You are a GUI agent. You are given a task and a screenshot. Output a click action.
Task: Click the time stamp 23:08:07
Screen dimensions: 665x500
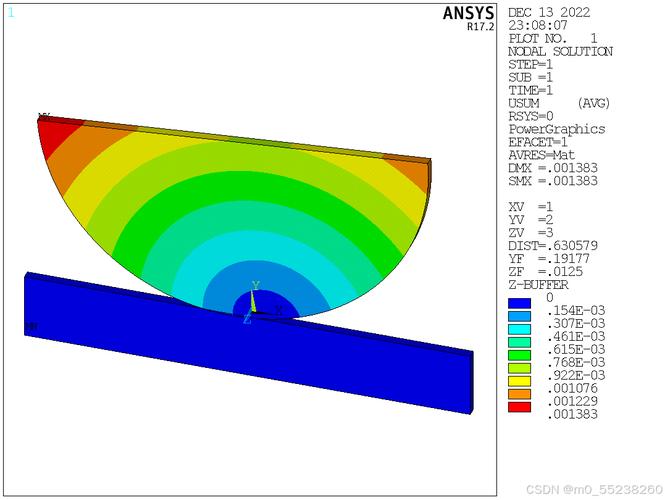coord(538,25)
